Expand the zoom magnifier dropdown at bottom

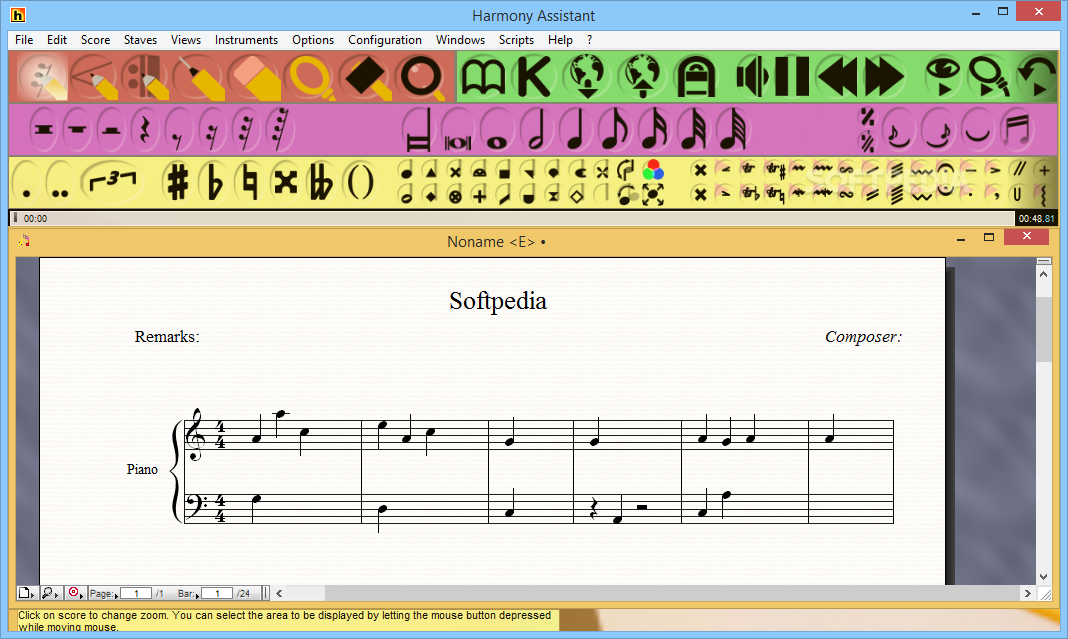pyautogui.click(x=50, y=593)
